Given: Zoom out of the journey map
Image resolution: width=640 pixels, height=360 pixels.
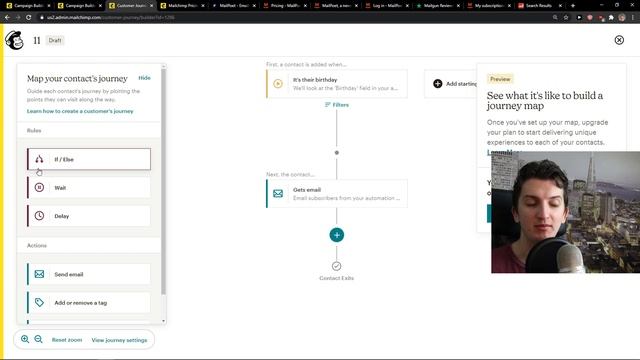Looking at the screenshot, I should coord(38,339).
